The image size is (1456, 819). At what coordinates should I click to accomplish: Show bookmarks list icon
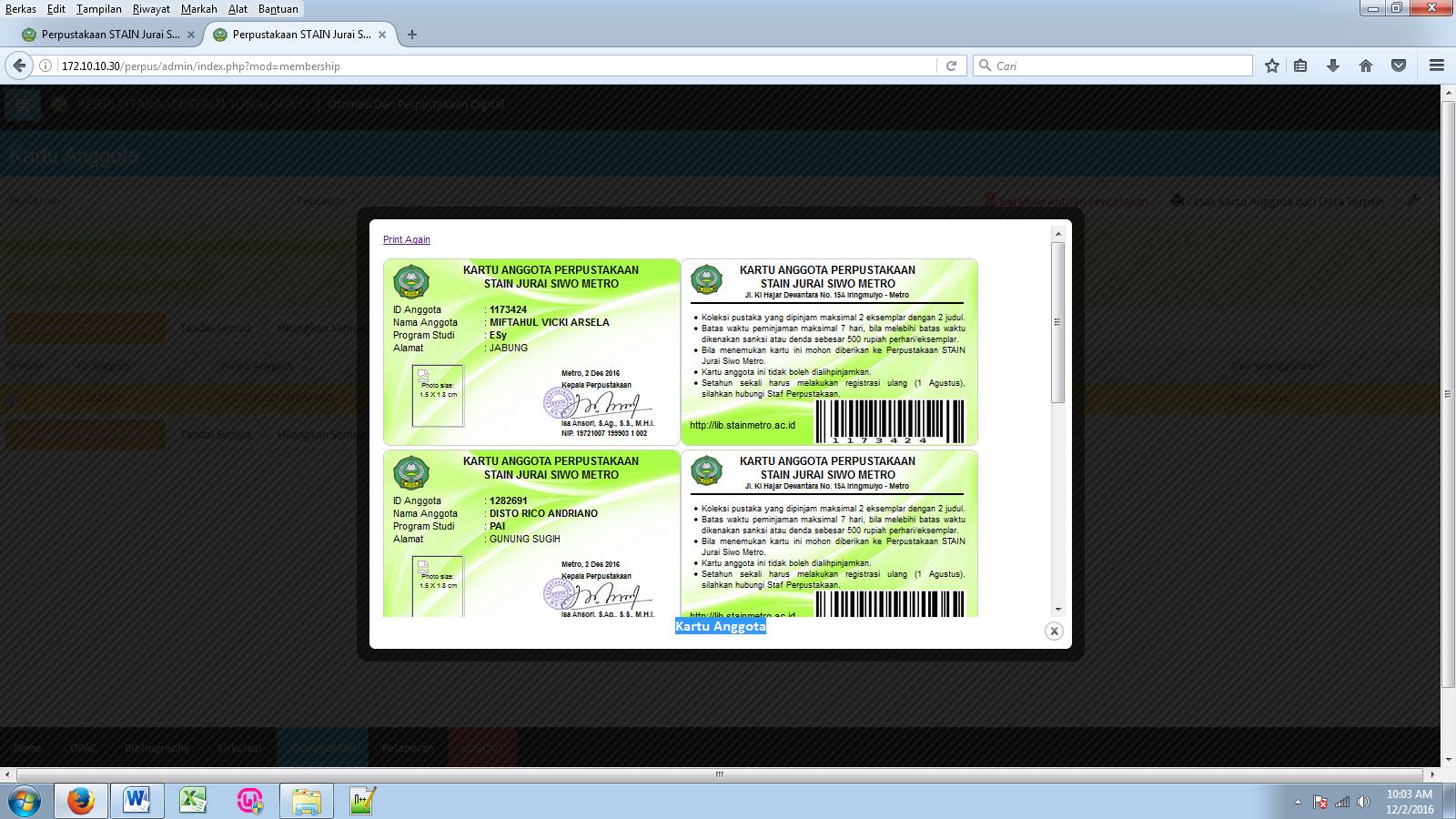coord(1300,66)
